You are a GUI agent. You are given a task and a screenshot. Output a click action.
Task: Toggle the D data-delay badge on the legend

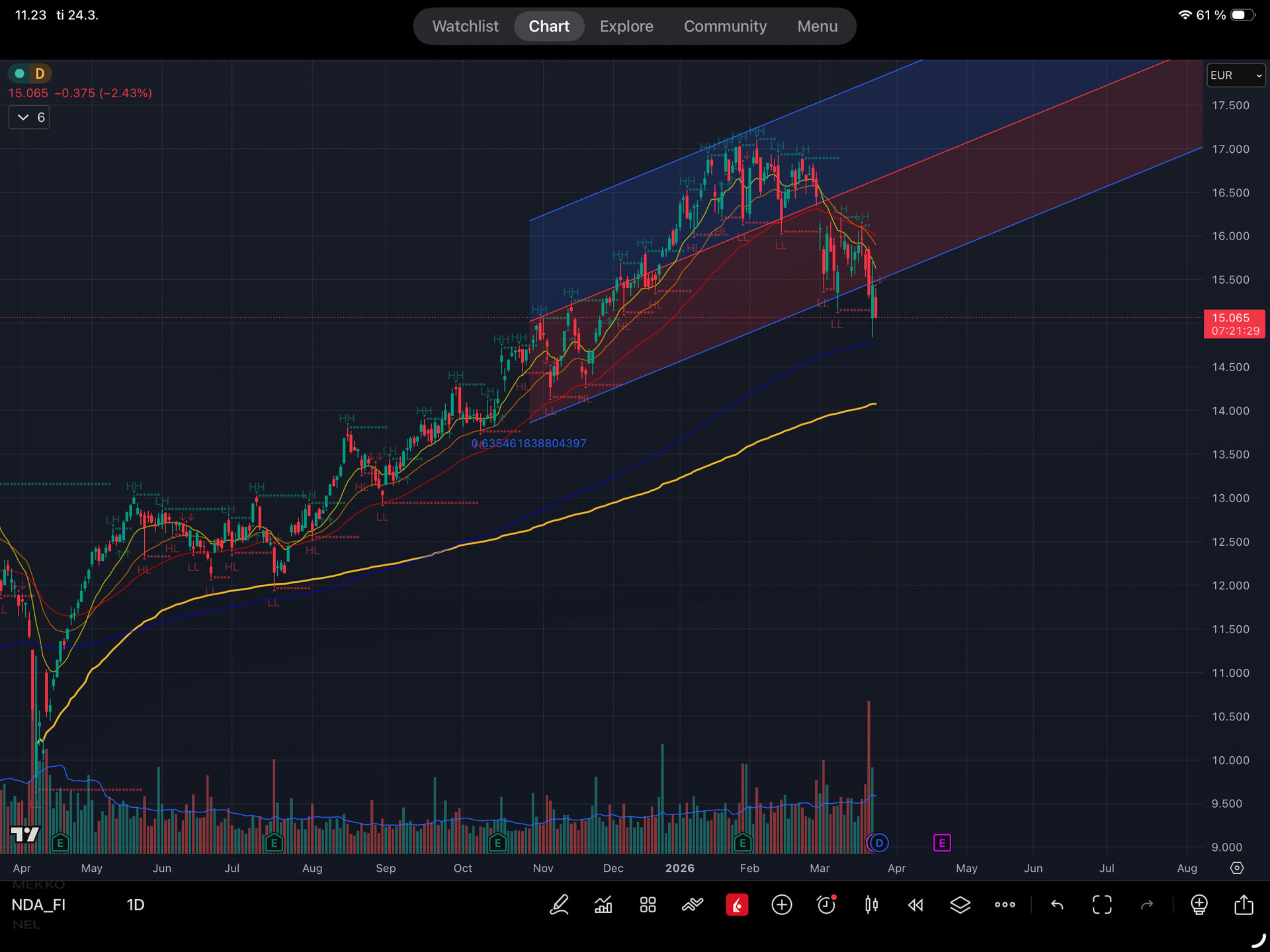tap(40, 73)
